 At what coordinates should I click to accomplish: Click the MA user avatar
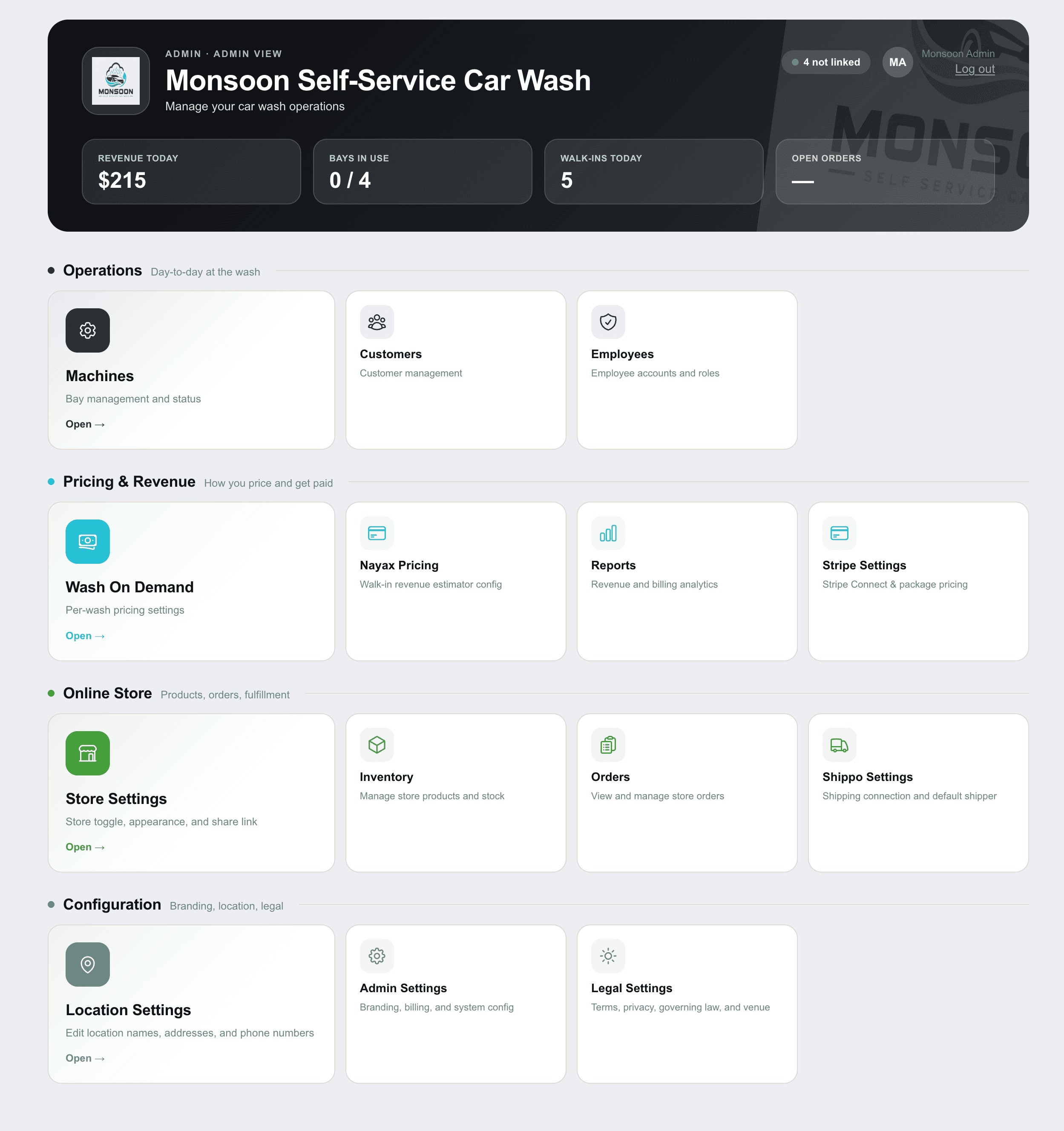click(897, 62)
